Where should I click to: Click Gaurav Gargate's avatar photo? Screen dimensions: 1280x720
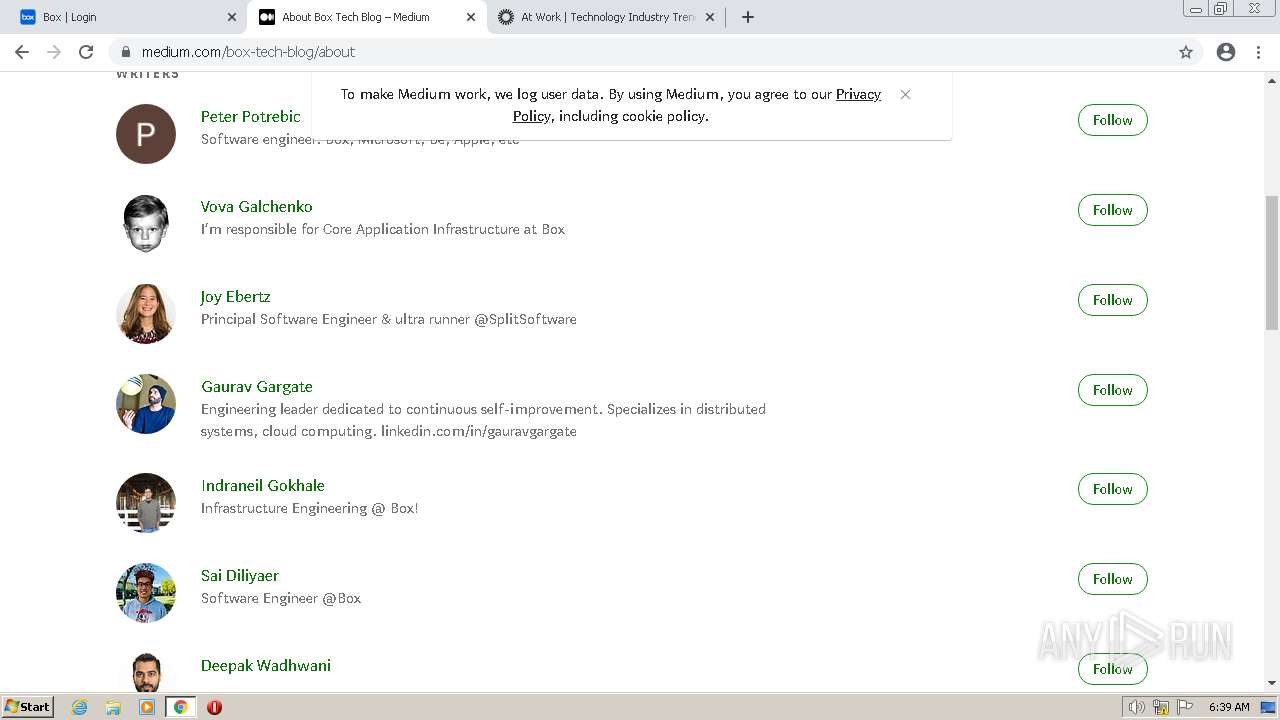pyautogui.click(x=146, y=404)
